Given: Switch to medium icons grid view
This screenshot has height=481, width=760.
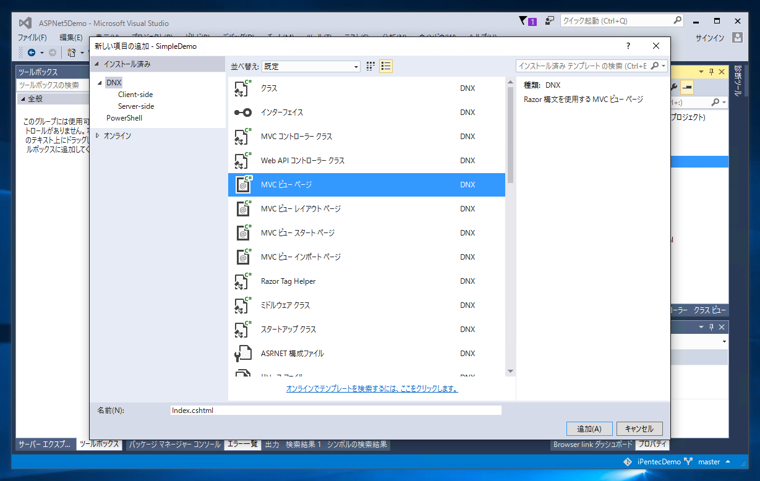Looking at the screenshot, I should [x=371, y=66].
